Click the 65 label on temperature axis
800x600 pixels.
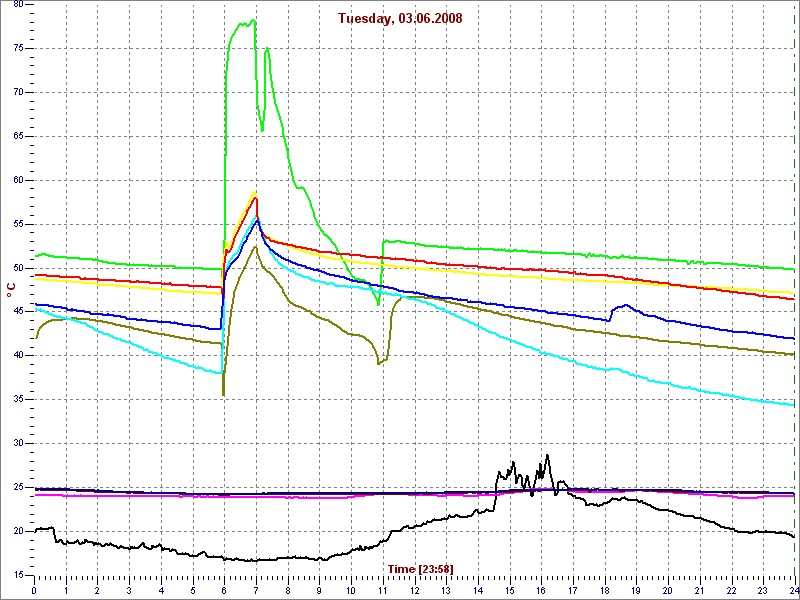(18, 136)
